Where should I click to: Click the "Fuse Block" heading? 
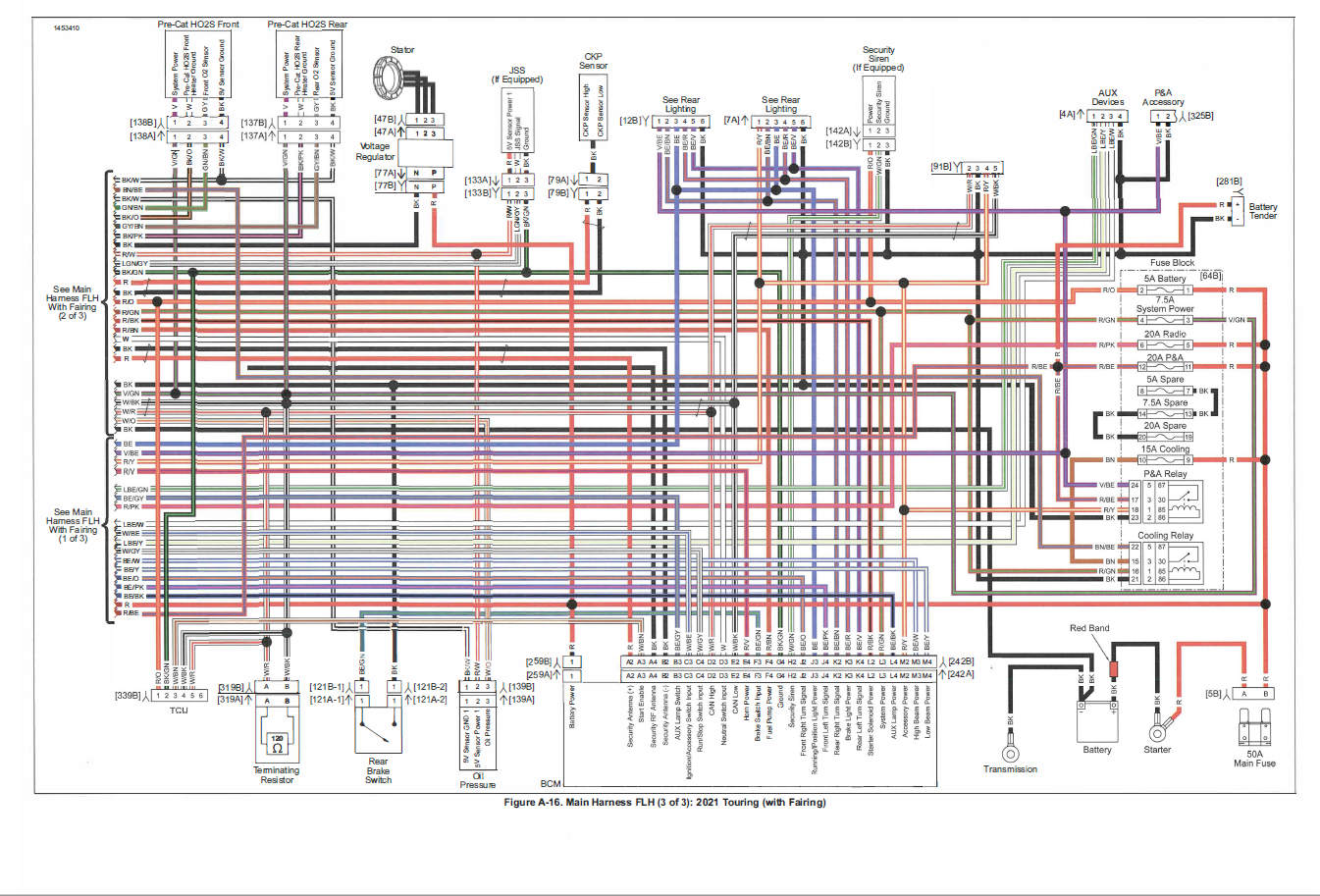pos(1172,263)
